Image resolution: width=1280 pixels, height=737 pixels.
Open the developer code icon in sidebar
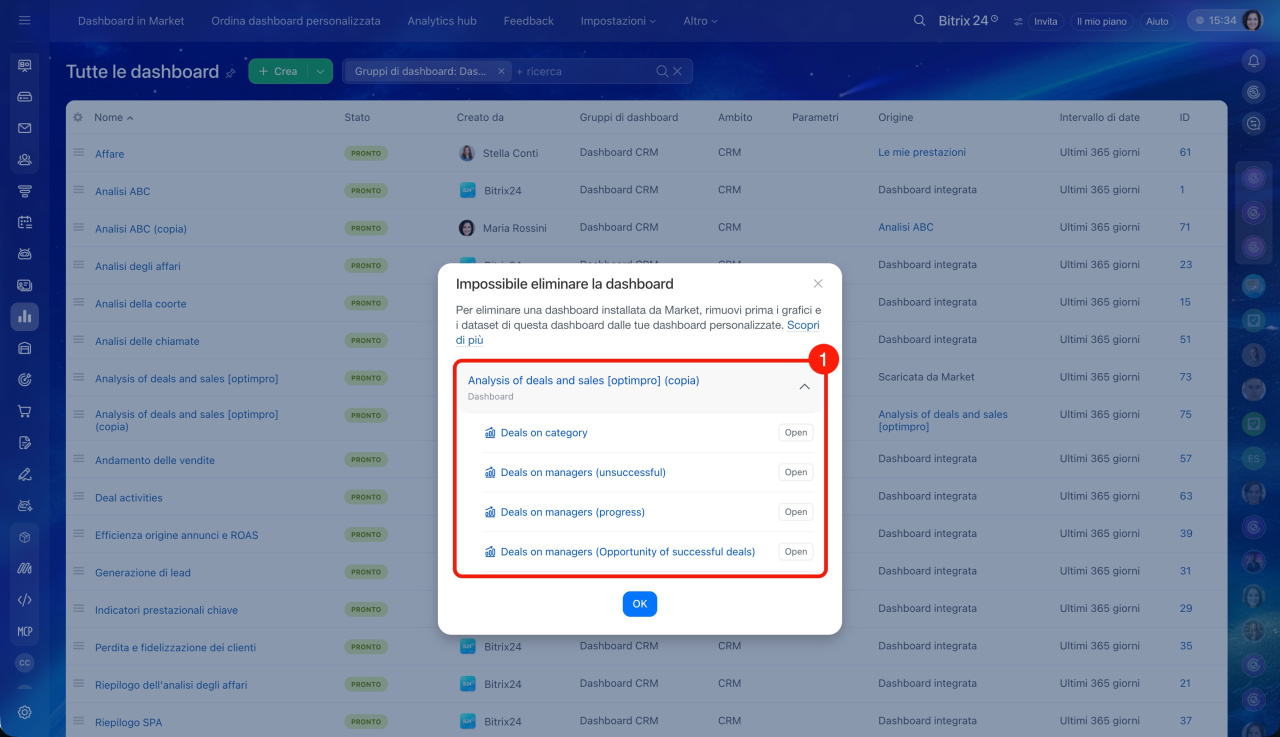click(25, 600)
